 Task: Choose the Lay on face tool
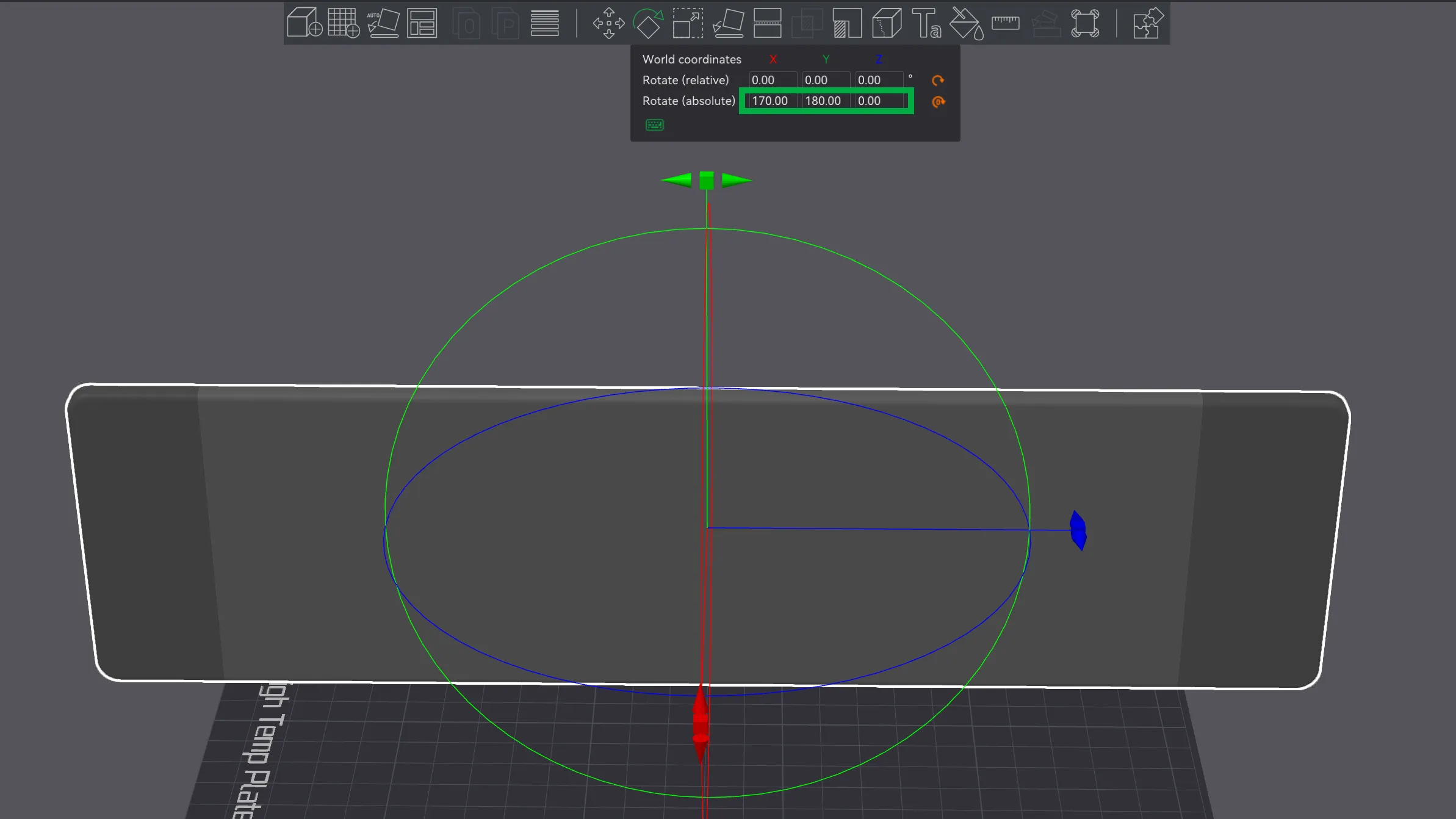tap(728, 23)
